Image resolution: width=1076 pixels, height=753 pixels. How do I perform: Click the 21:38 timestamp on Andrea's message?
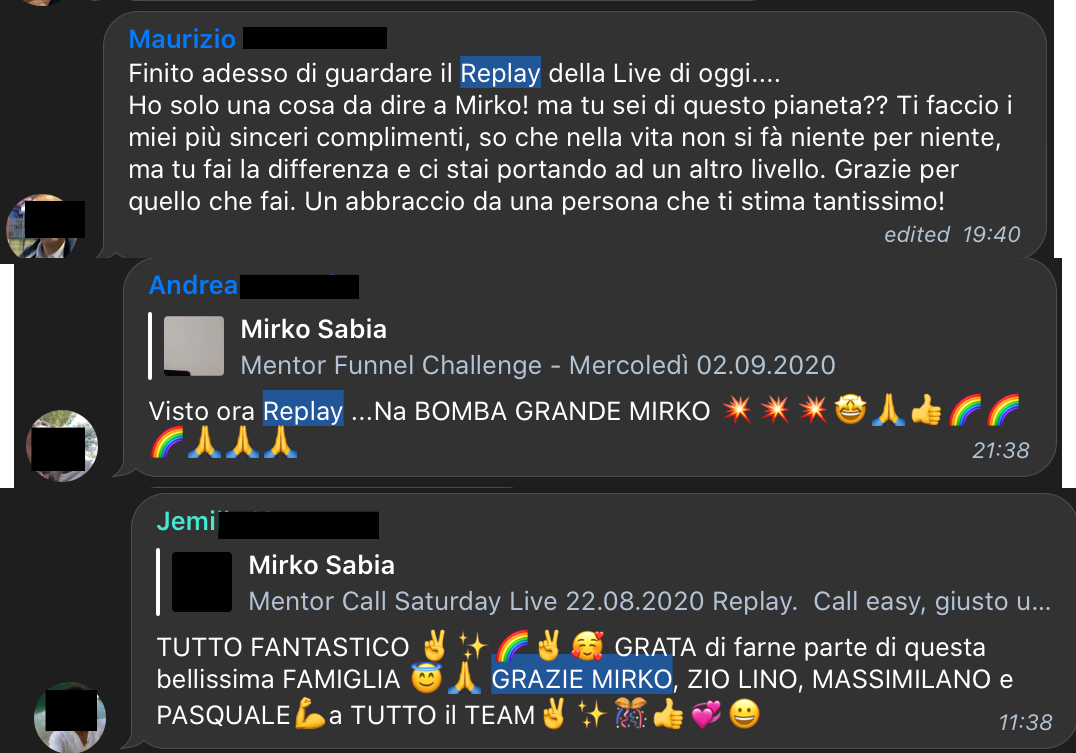coord(1001,450)
